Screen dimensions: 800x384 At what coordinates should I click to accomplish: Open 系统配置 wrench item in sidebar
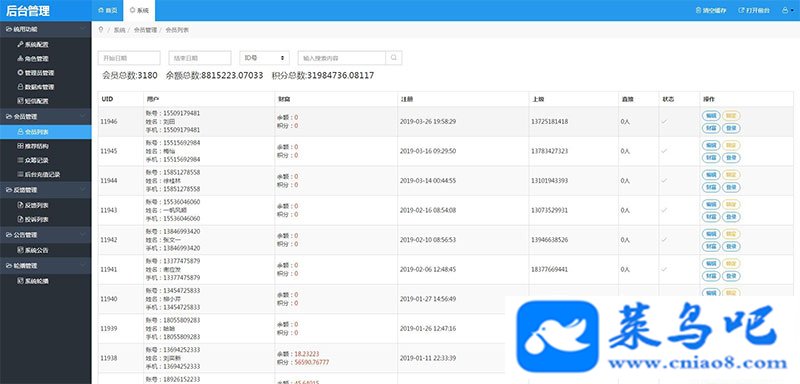(33, 44)
